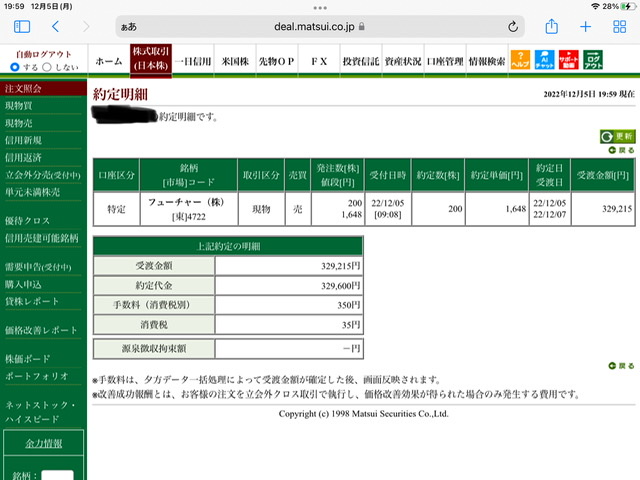Click the Wi-Fi status icon
640x480 pixels.
596,7
